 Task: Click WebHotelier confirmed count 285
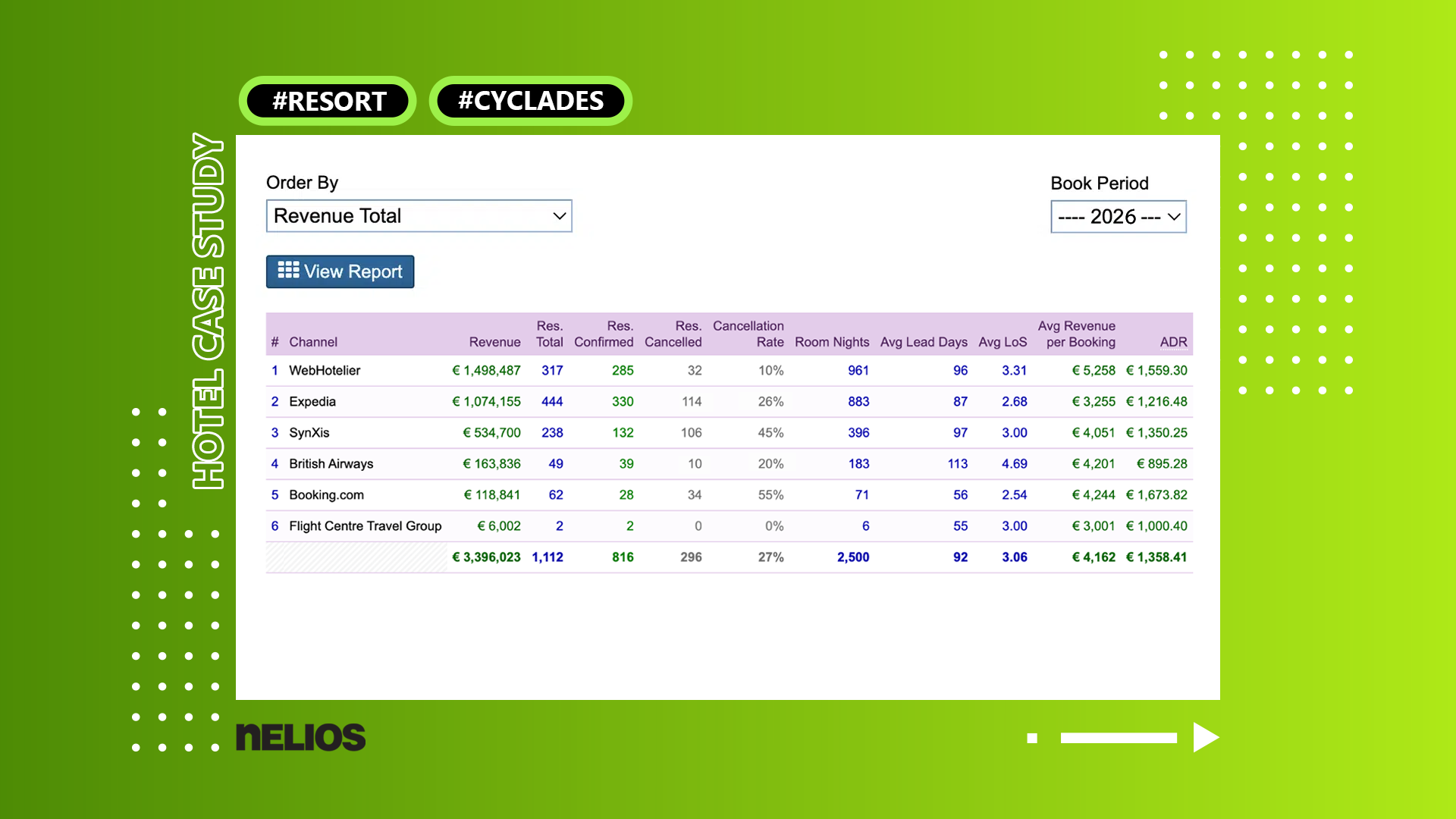tap(623, 371)
